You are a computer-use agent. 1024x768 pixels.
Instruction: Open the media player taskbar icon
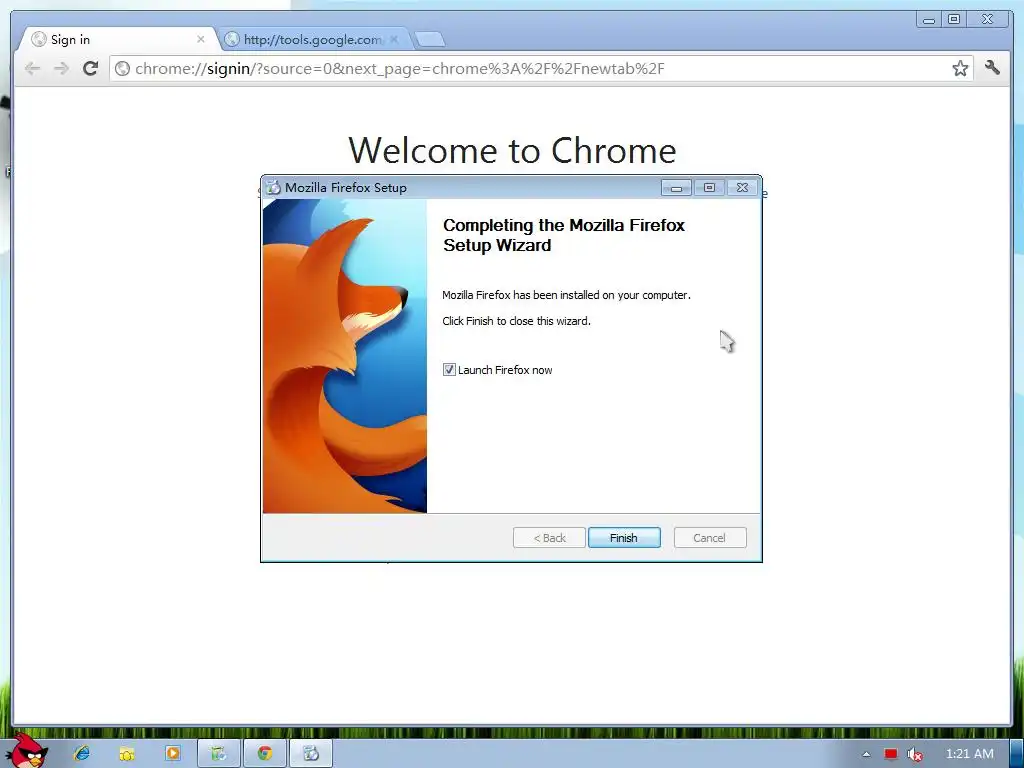pos(173,753)
